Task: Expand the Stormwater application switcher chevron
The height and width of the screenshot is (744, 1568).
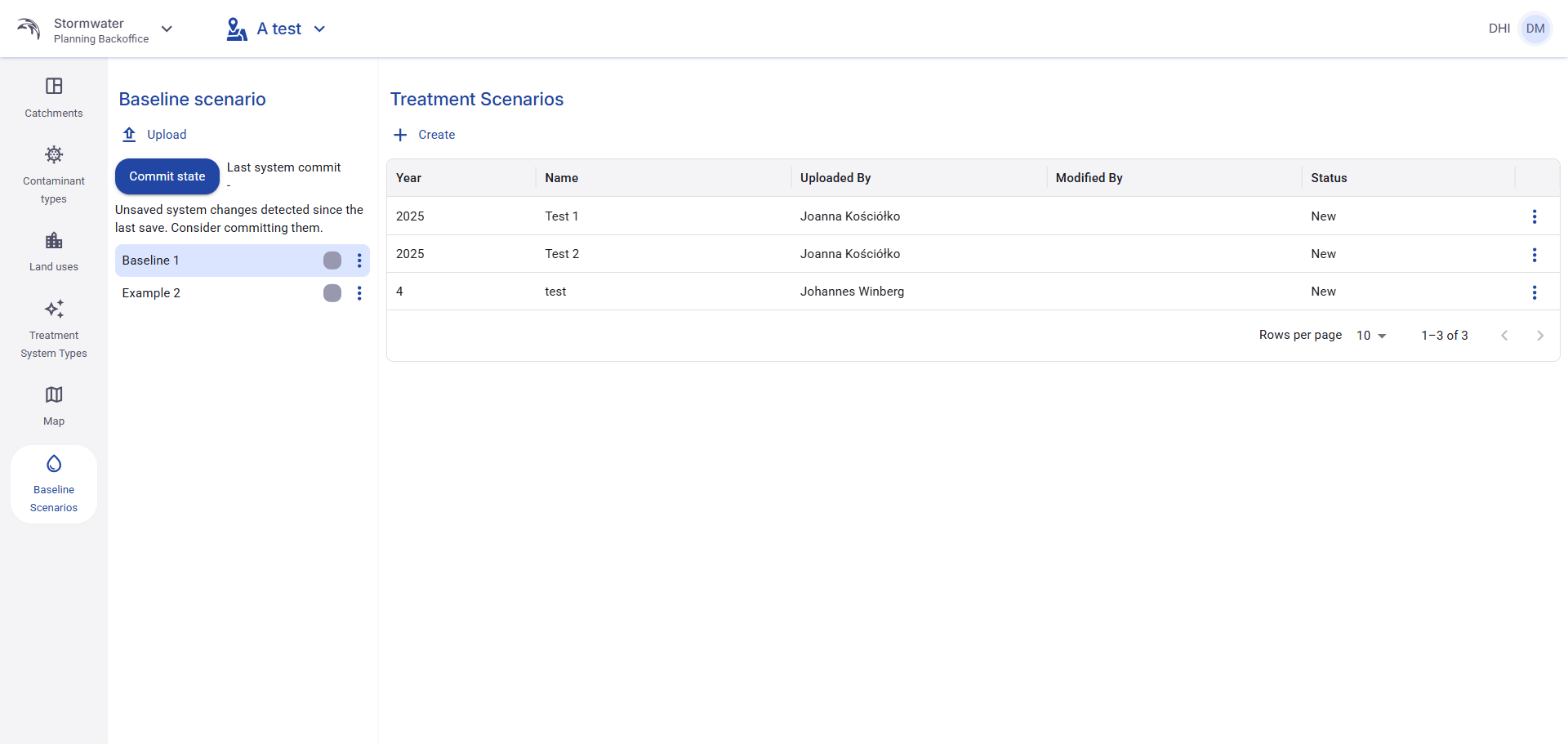Action: coord(167,29)
